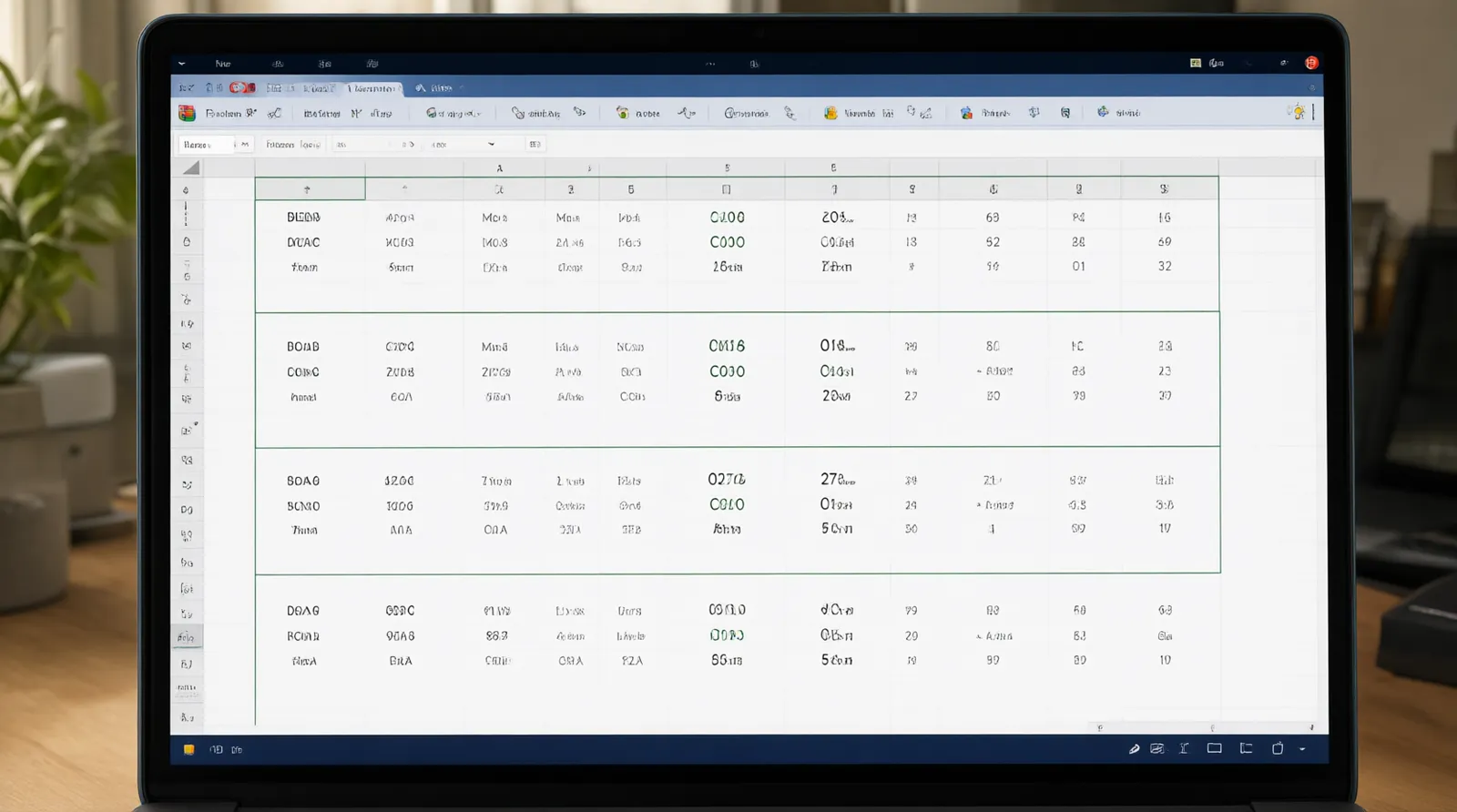Screen dimensions: 1457x812
Task: Open the dropdown arrow in the formula bar row
Action: 491,144
